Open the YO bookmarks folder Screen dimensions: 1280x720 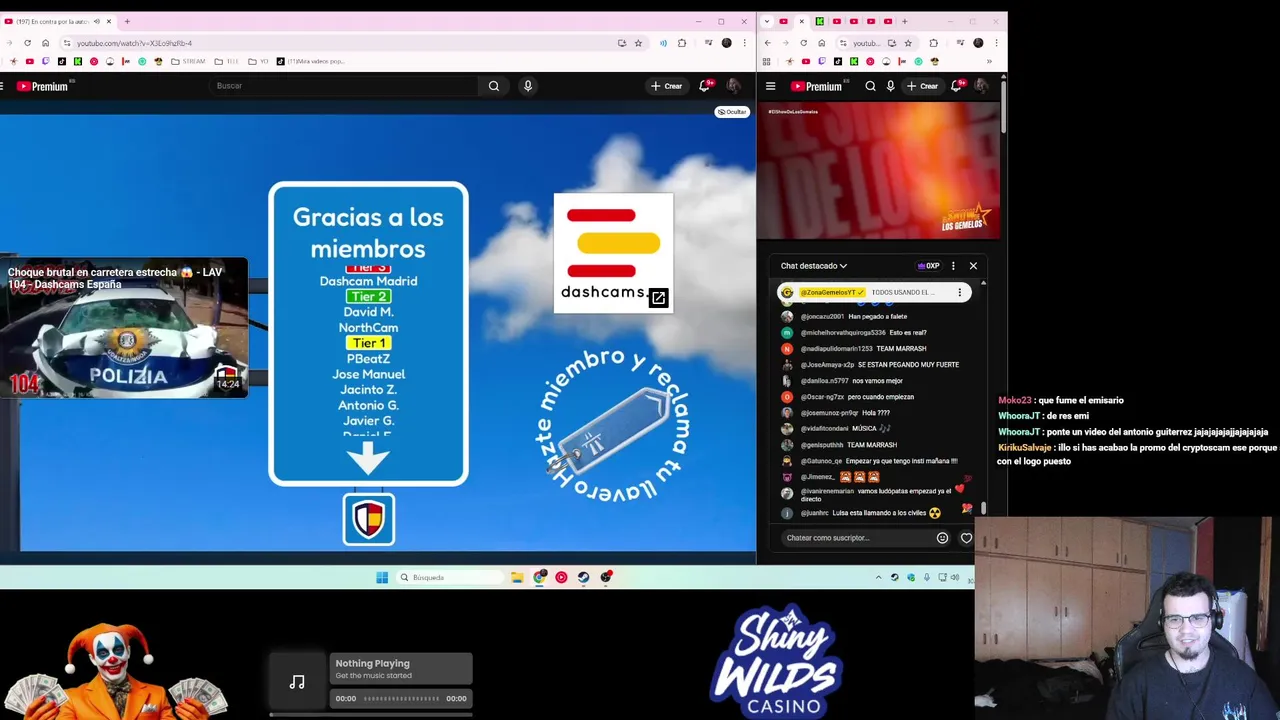[x=258, y=61]
